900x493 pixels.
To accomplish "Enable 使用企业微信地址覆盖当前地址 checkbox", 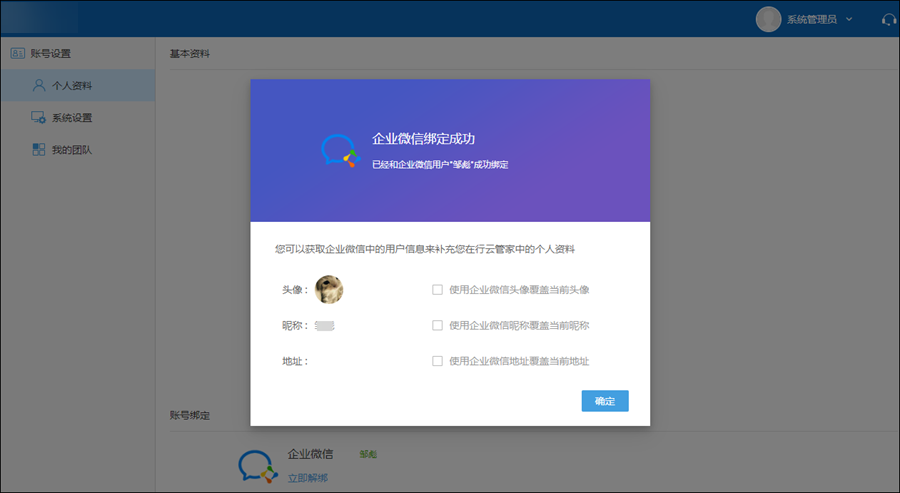I will pyautogui.click(x=437, y=361).
